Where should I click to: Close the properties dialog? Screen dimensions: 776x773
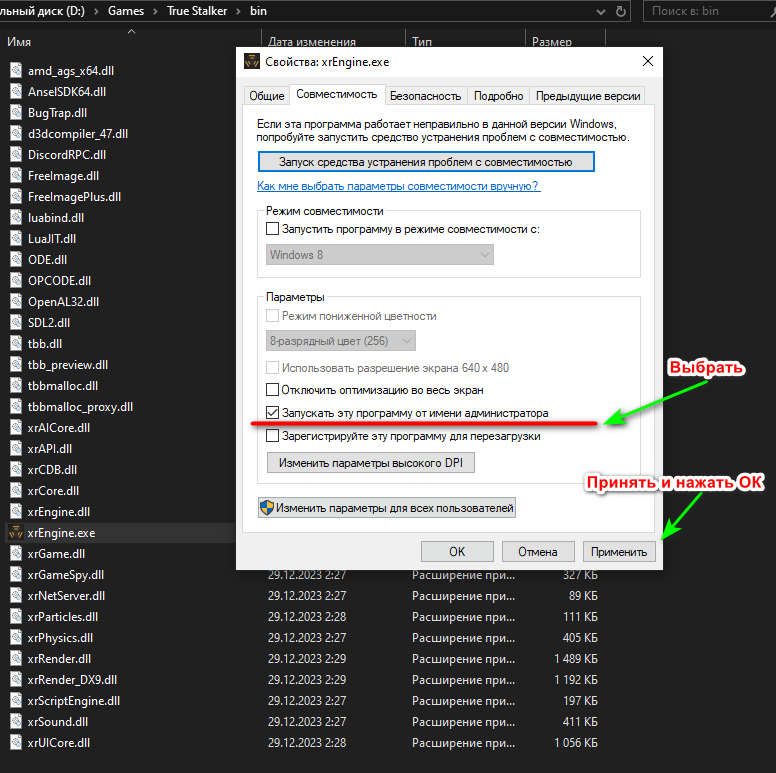point(648,61)
